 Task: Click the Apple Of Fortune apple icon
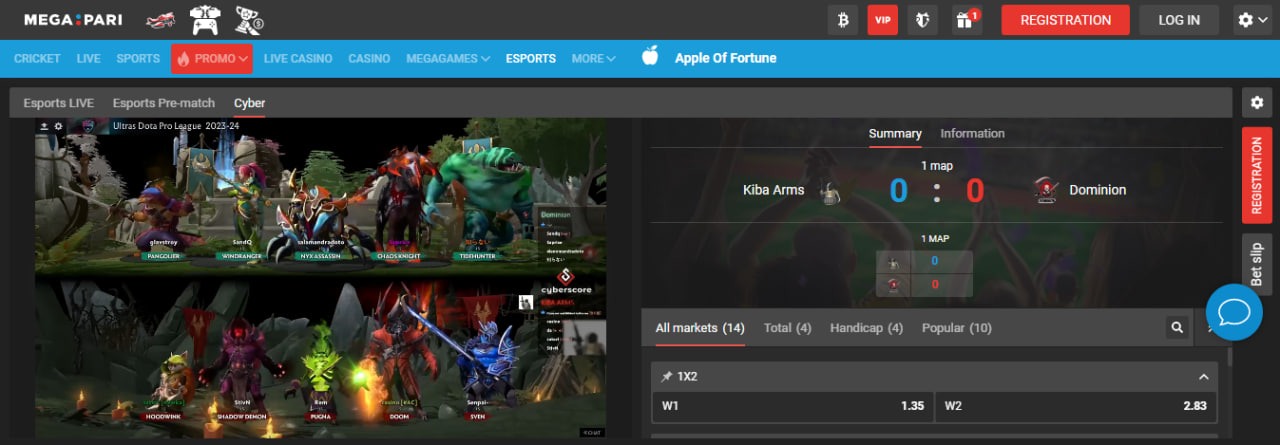(650, 56)
